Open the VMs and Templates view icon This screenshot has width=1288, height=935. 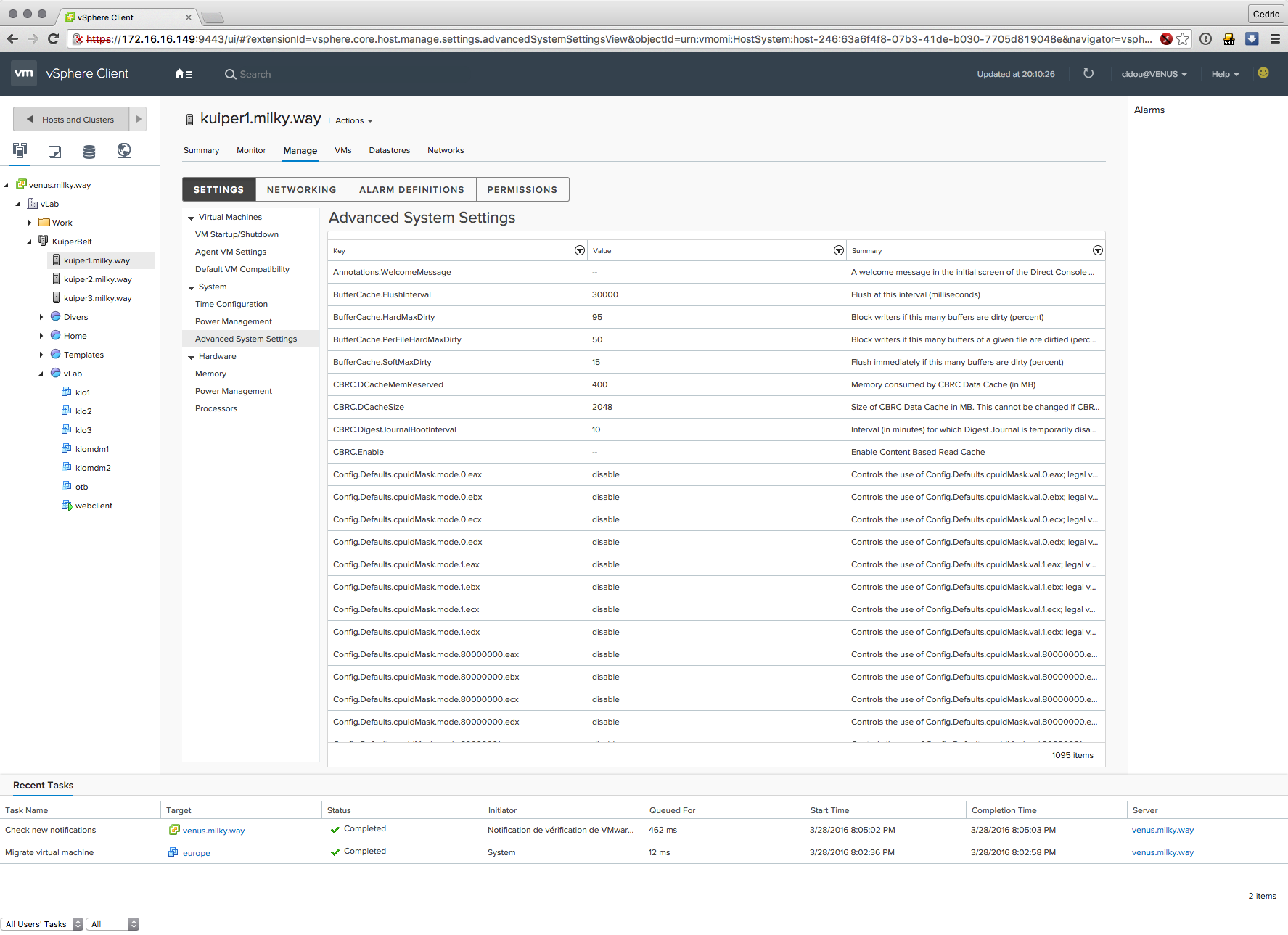(54, 151)
